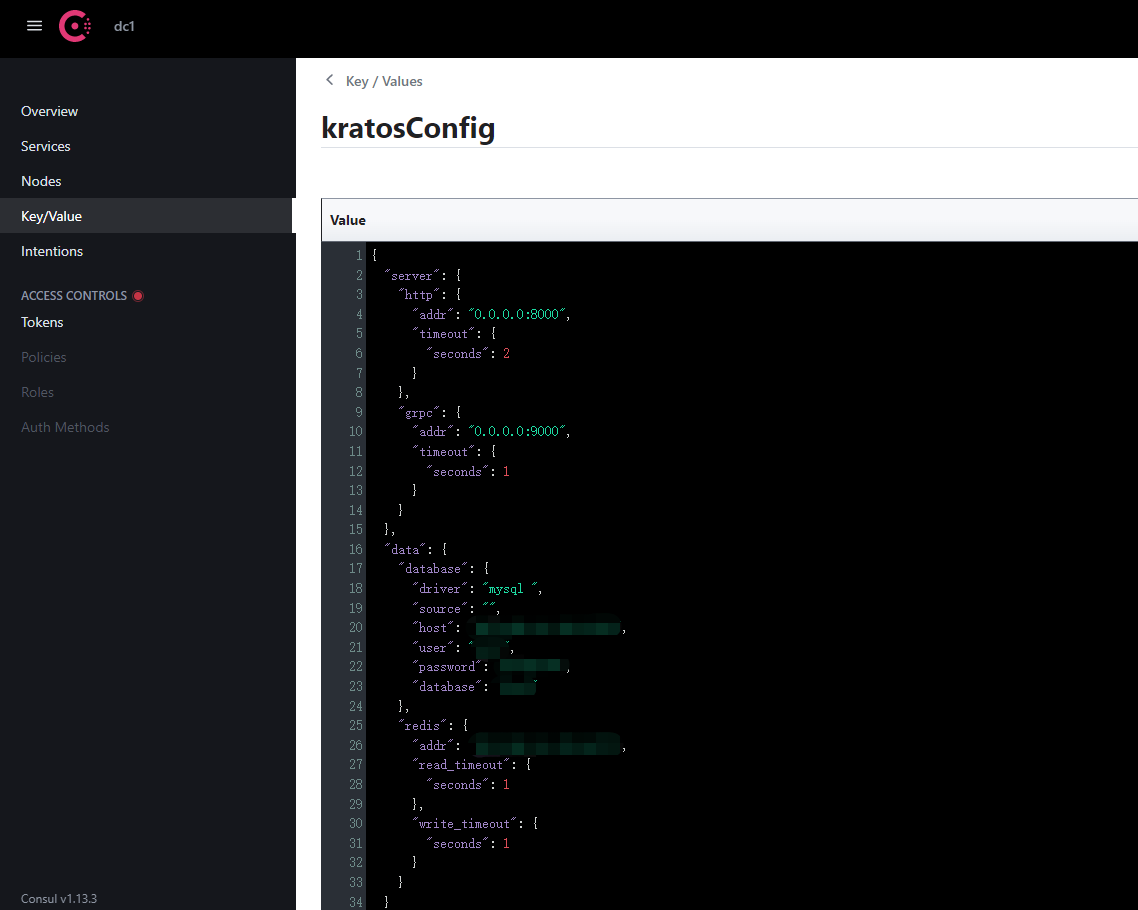1138x910 pixels.
Task: Open the dc1 datacenter selector
Action: (x=124, y=26)
